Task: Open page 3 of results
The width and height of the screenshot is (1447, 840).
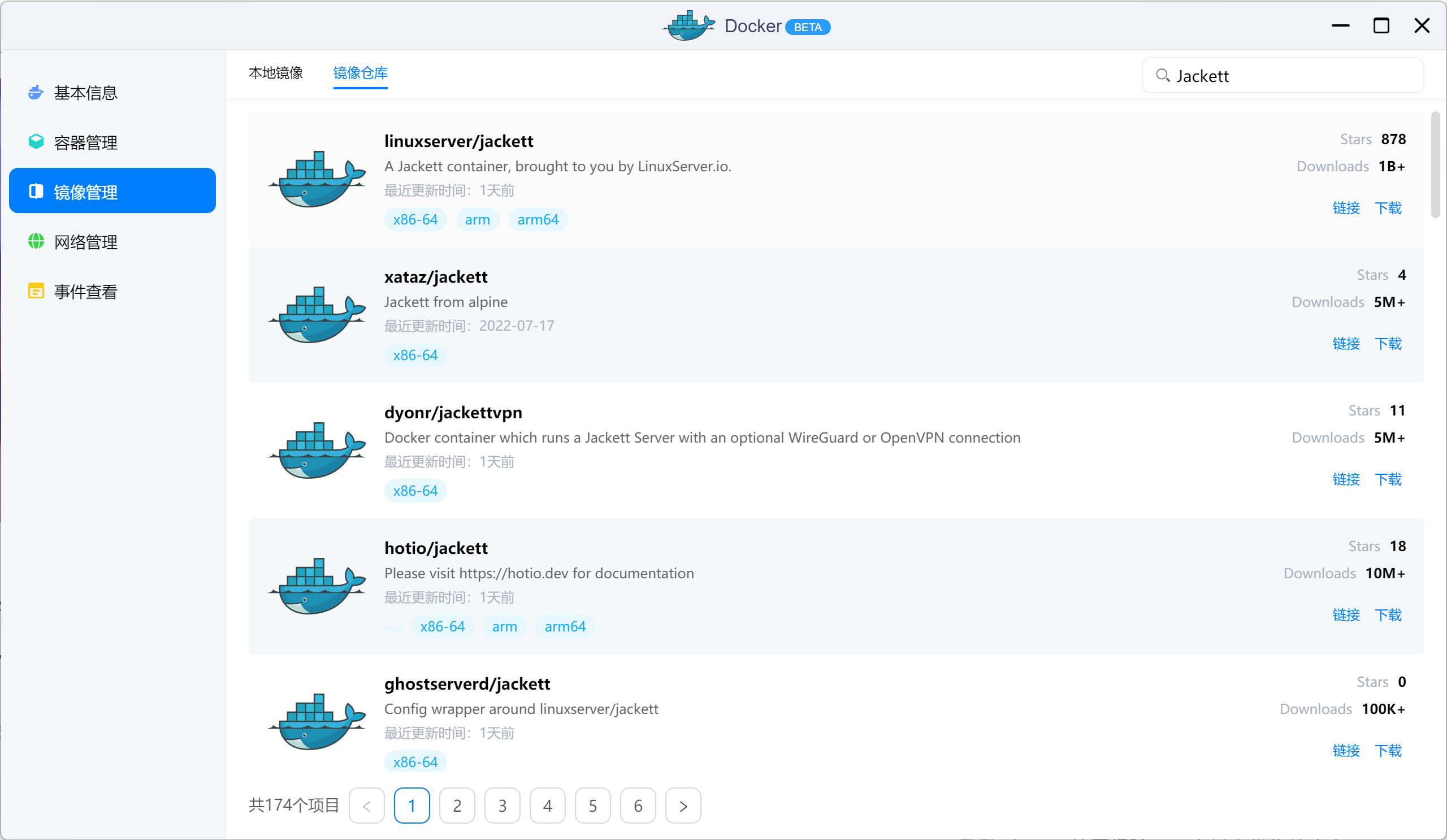Action: click(502, 805)
